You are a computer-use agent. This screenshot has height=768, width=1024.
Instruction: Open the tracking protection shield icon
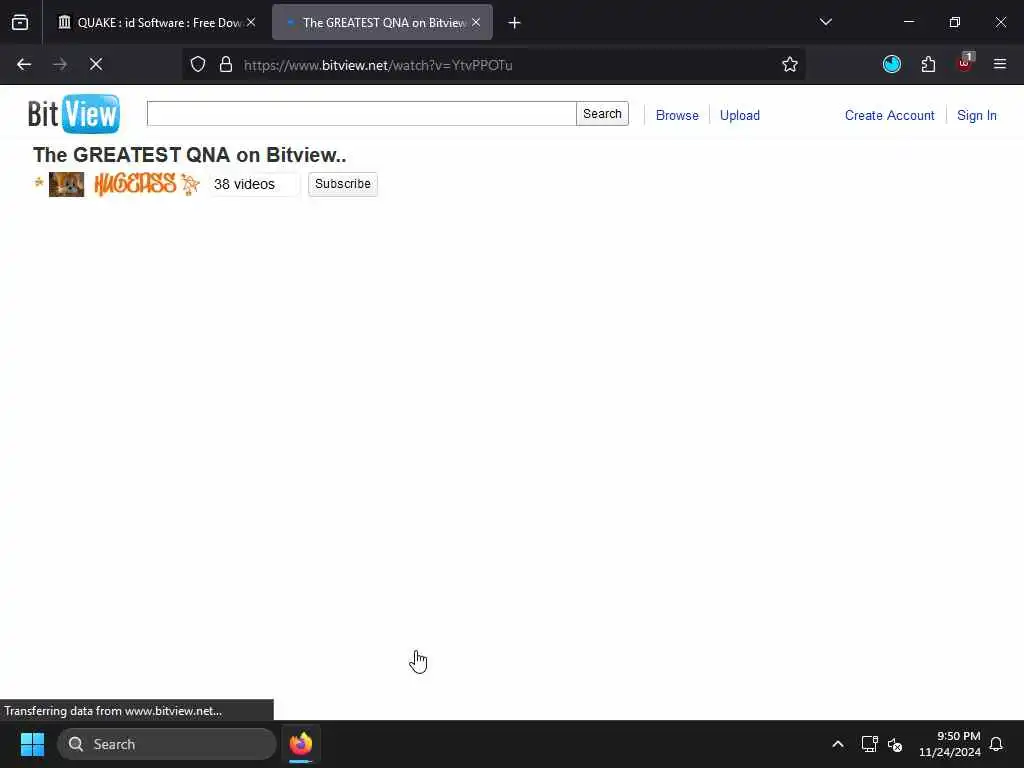[198, 64]
